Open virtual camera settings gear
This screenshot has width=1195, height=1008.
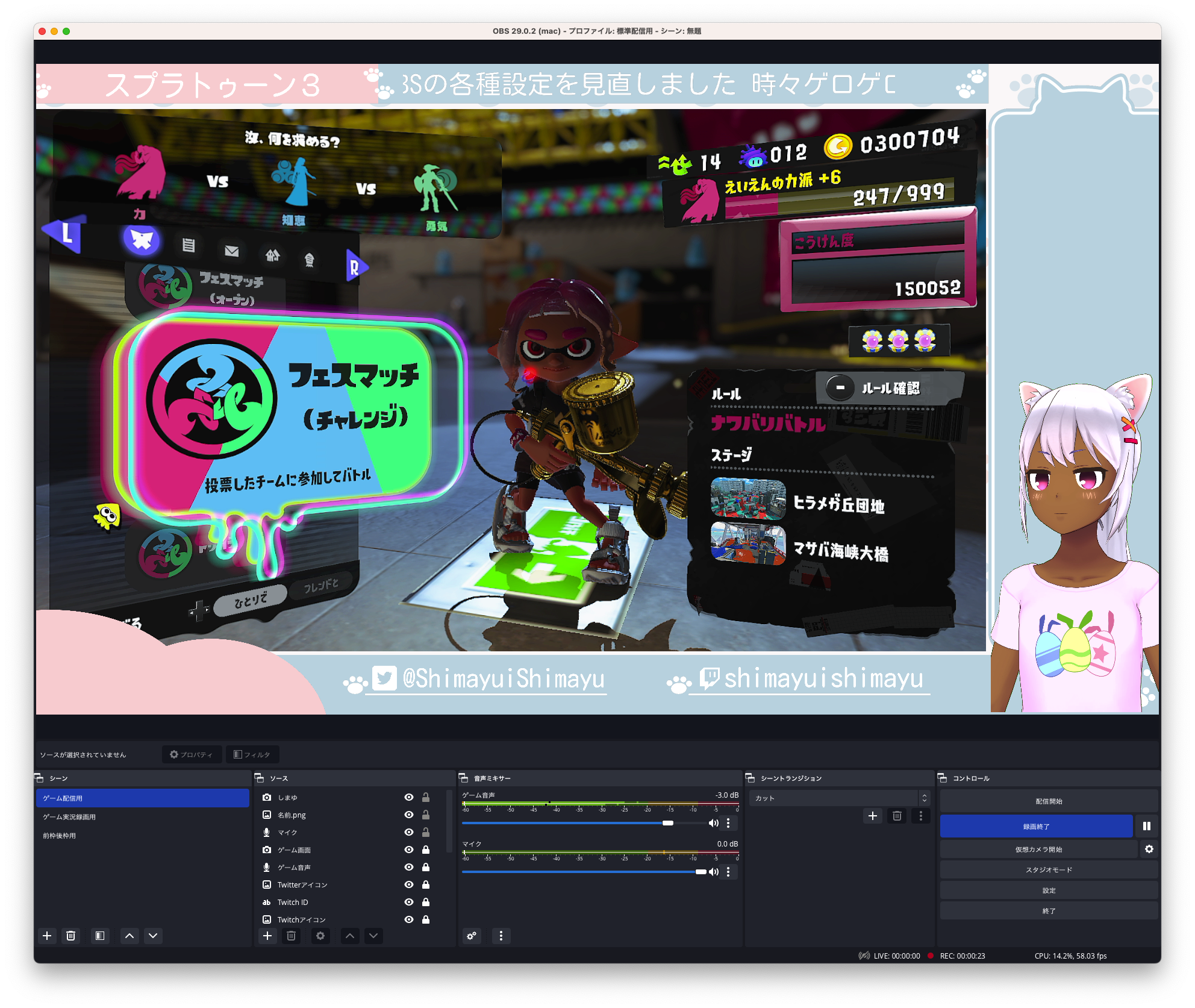(1149, 849)
